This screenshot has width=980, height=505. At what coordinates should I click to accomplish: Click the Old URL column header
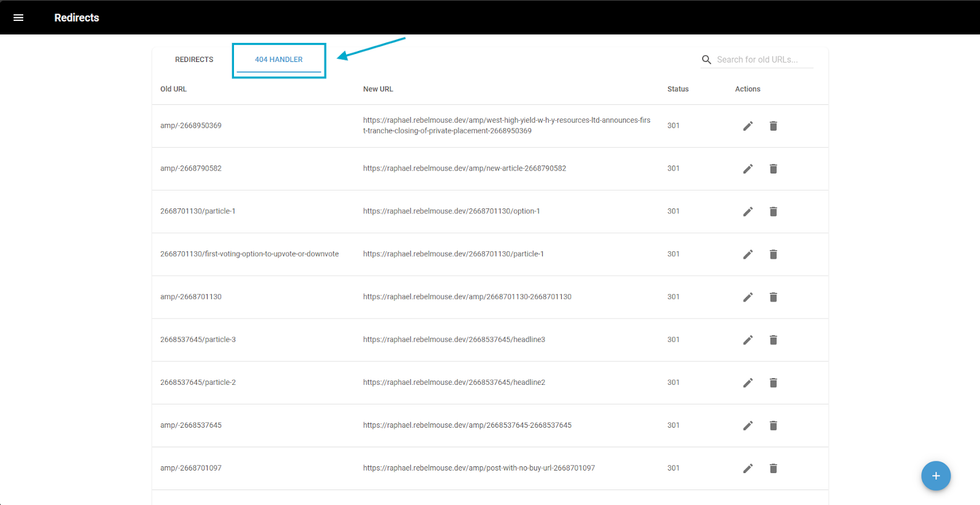coord(173,89)
